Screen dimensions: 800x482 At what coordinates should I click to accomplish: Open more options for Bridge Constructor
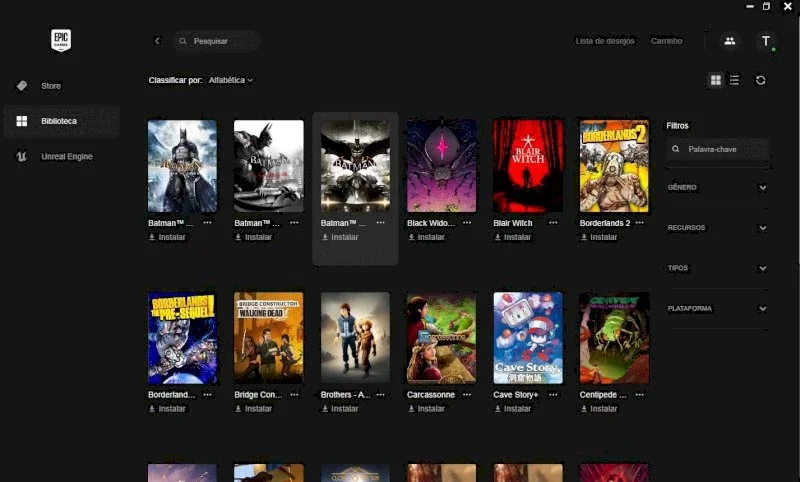pos(294,394)
